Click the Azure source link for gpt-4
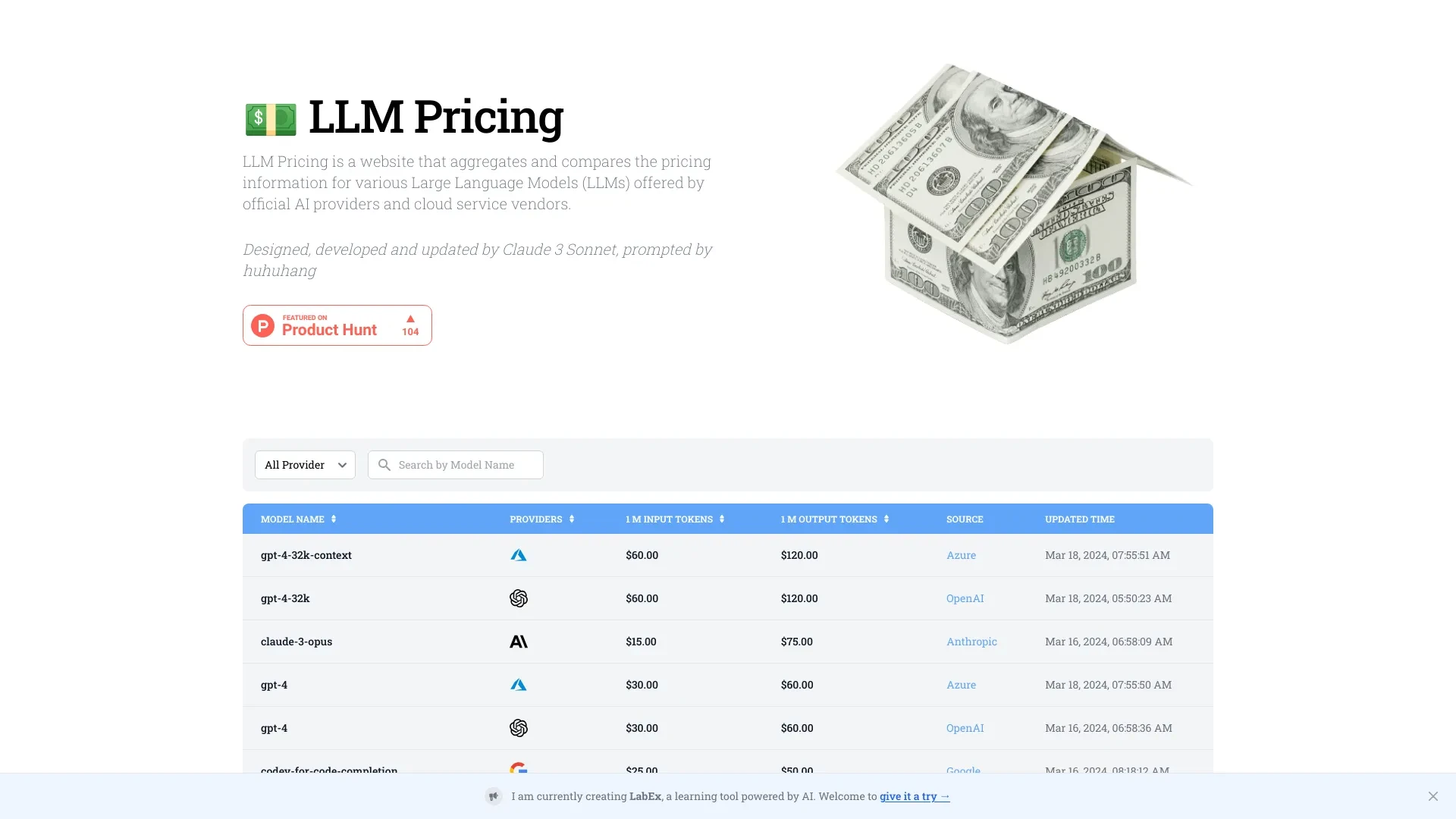Image resolution: width=1456 pixels, height=819 pixels. (960, 684)
